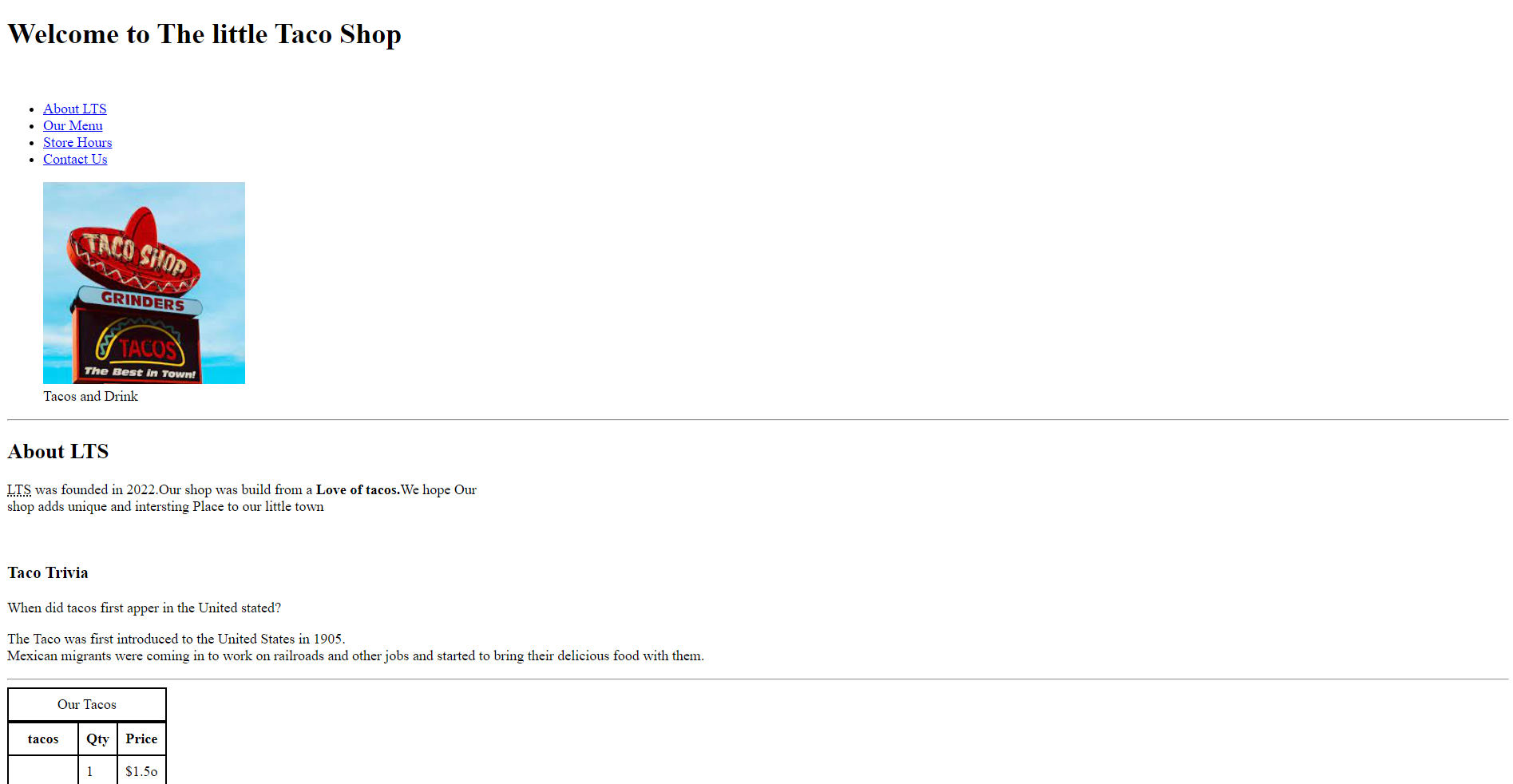Open the Store Hours link
This screenshot has width=1513, height=784.
point(77,142)
